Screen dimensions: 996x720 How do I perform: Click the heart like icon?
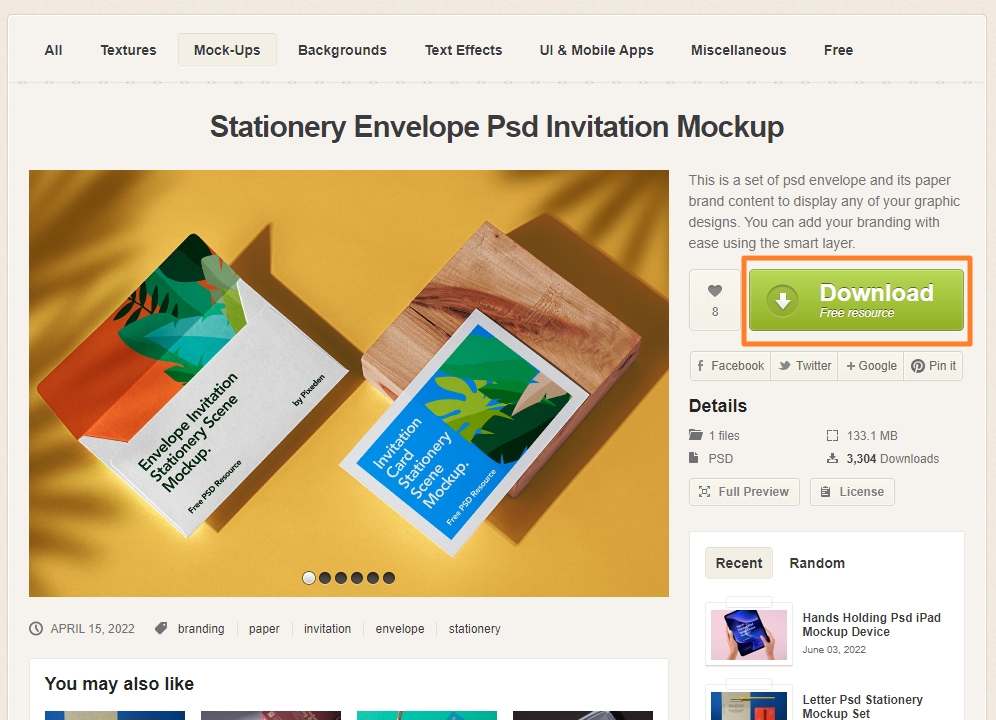[x=715, y=290]
